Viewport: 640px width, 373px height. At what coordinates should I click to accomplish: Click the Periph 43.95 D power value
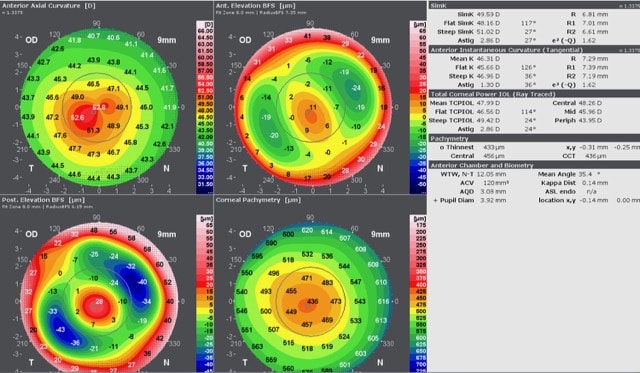(x=590, y=120)
